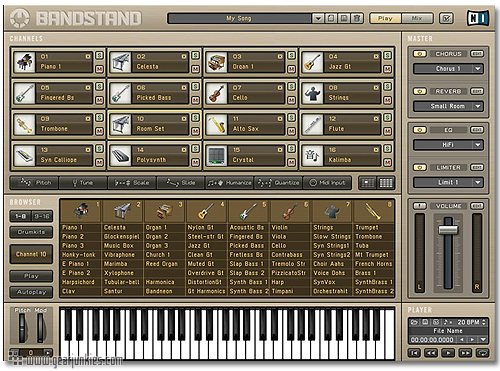Click the Chorus edit button
The height and width of the screenshot is (371, 500).
tap(477, 54)
